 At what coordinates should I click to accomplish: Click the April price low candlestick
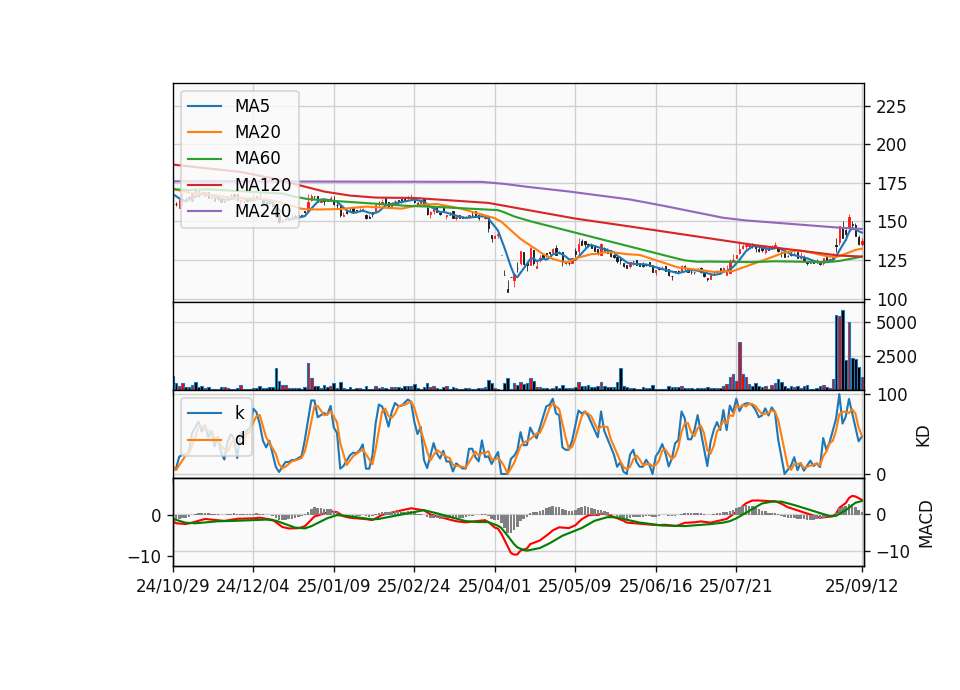point(508,286)
